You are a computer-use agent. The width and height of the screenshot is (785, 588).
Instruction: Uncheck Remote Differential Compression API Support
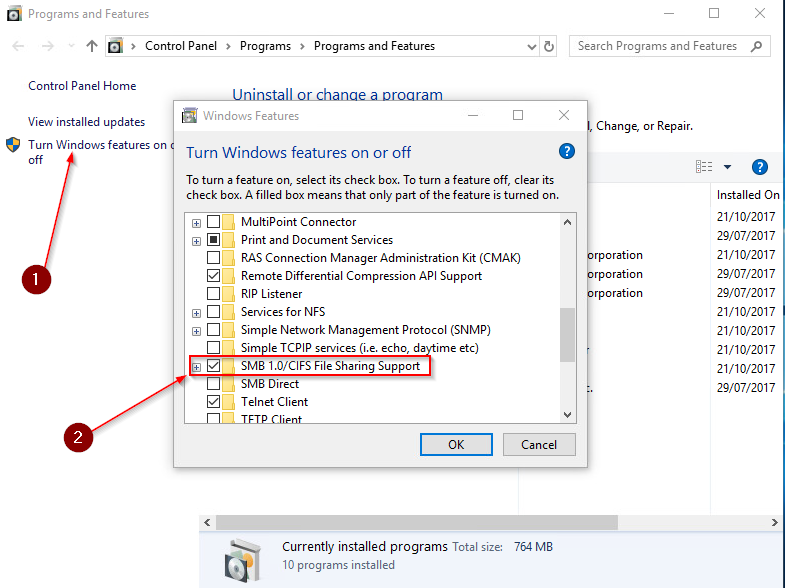coord(213,275)
